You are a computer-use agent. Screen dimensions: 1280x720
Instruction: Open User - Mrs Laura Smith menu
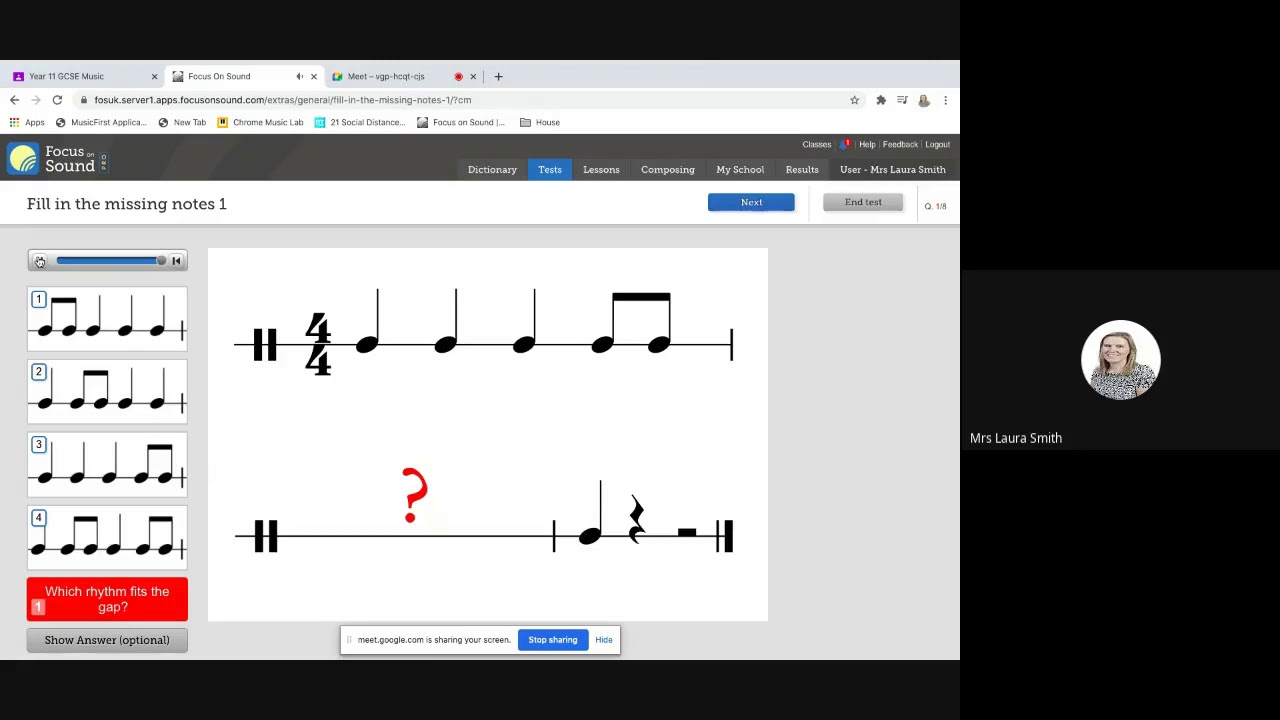tap(893, 170)
